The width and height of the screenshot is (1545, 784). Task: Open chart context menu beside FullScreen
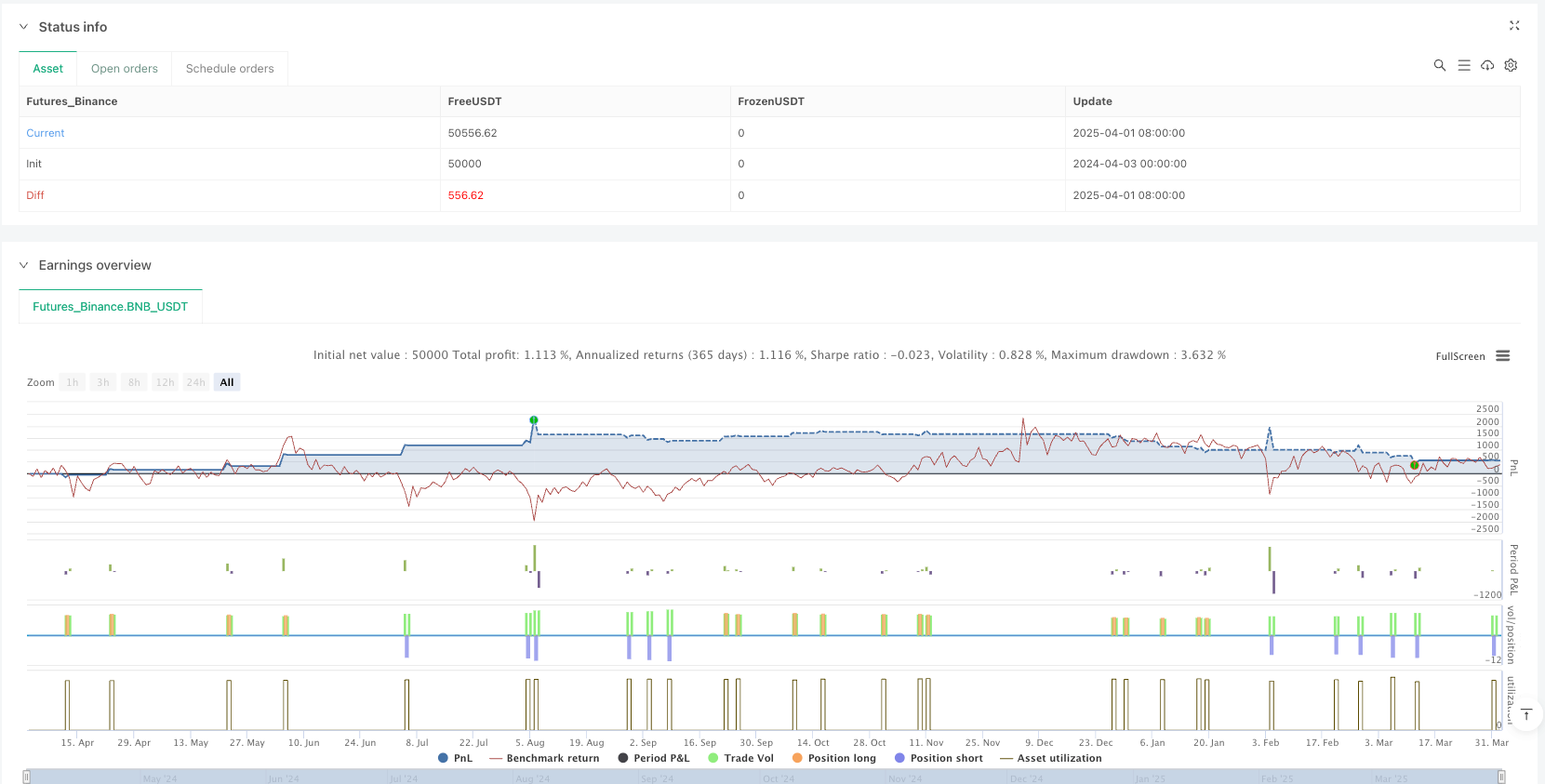coord(1502,356)
